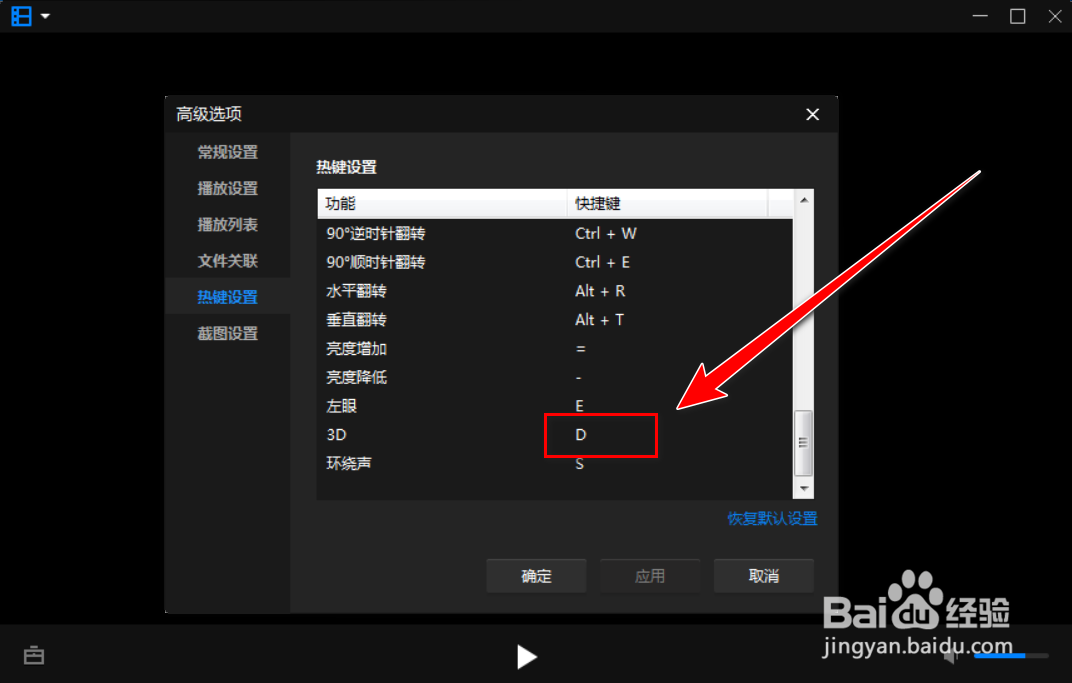1072x683 pixels.
Task: Edit the Alt + T hotkey cell
Action: pyautogui.click(x=600, y=319)
